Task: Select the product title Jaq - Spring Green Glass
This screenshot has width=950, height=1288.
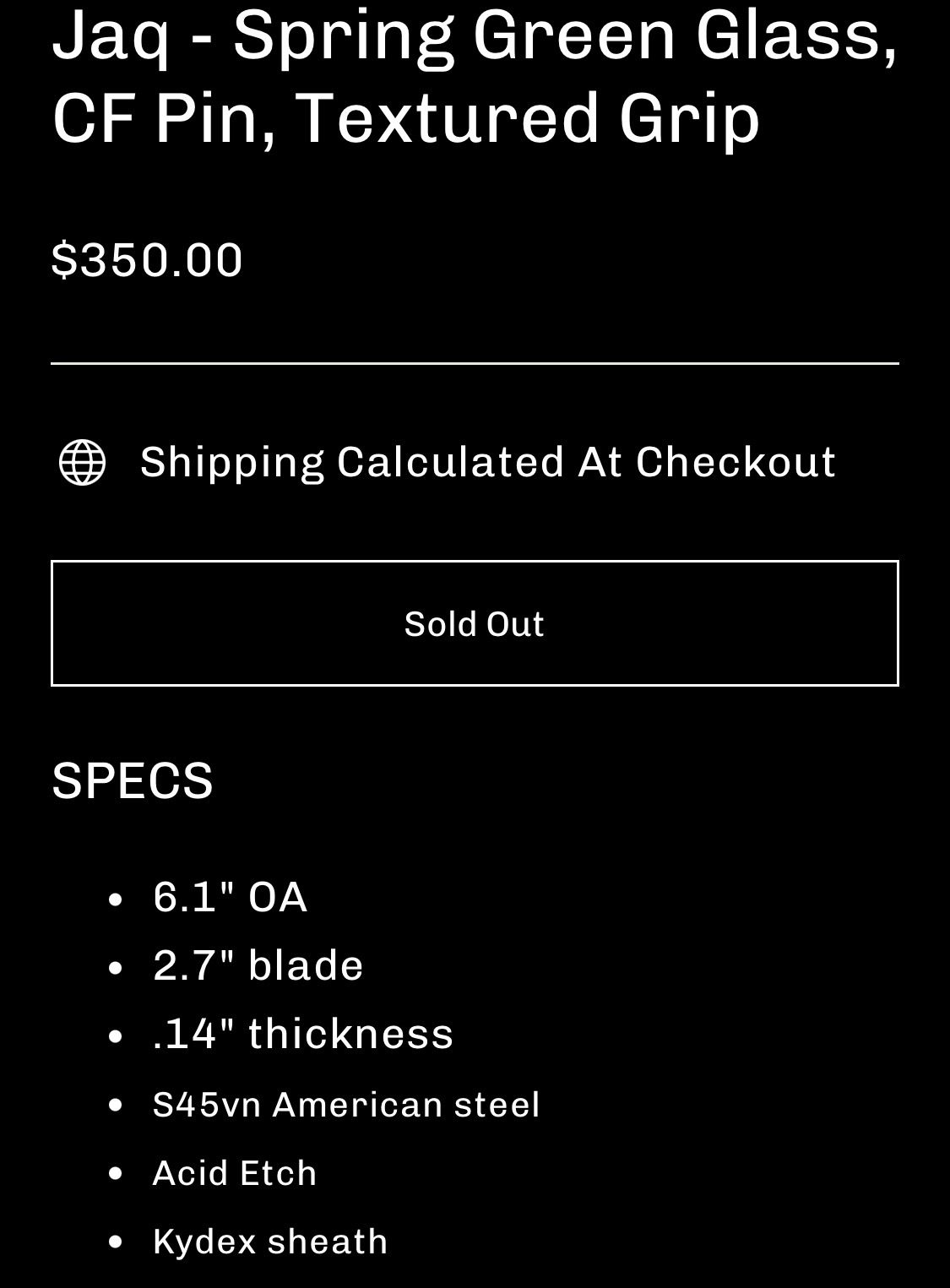Action: pos(473,35)
